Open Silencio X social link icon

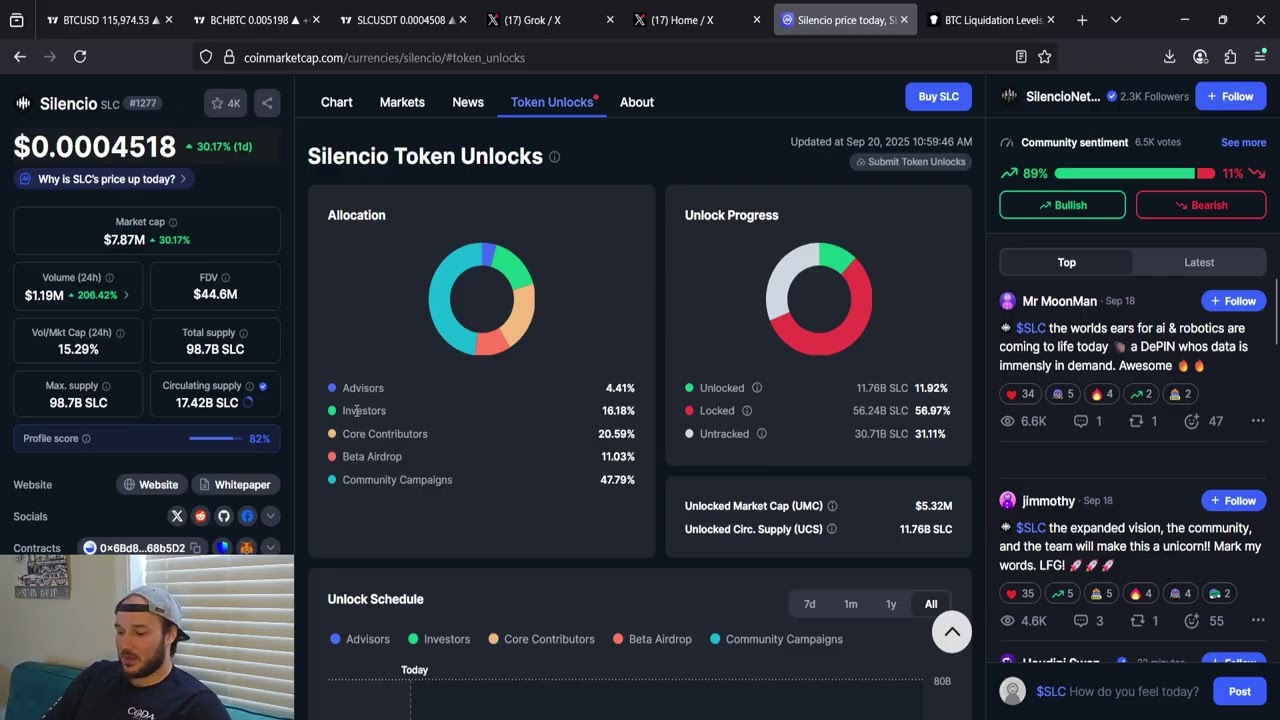coord(177,516)
